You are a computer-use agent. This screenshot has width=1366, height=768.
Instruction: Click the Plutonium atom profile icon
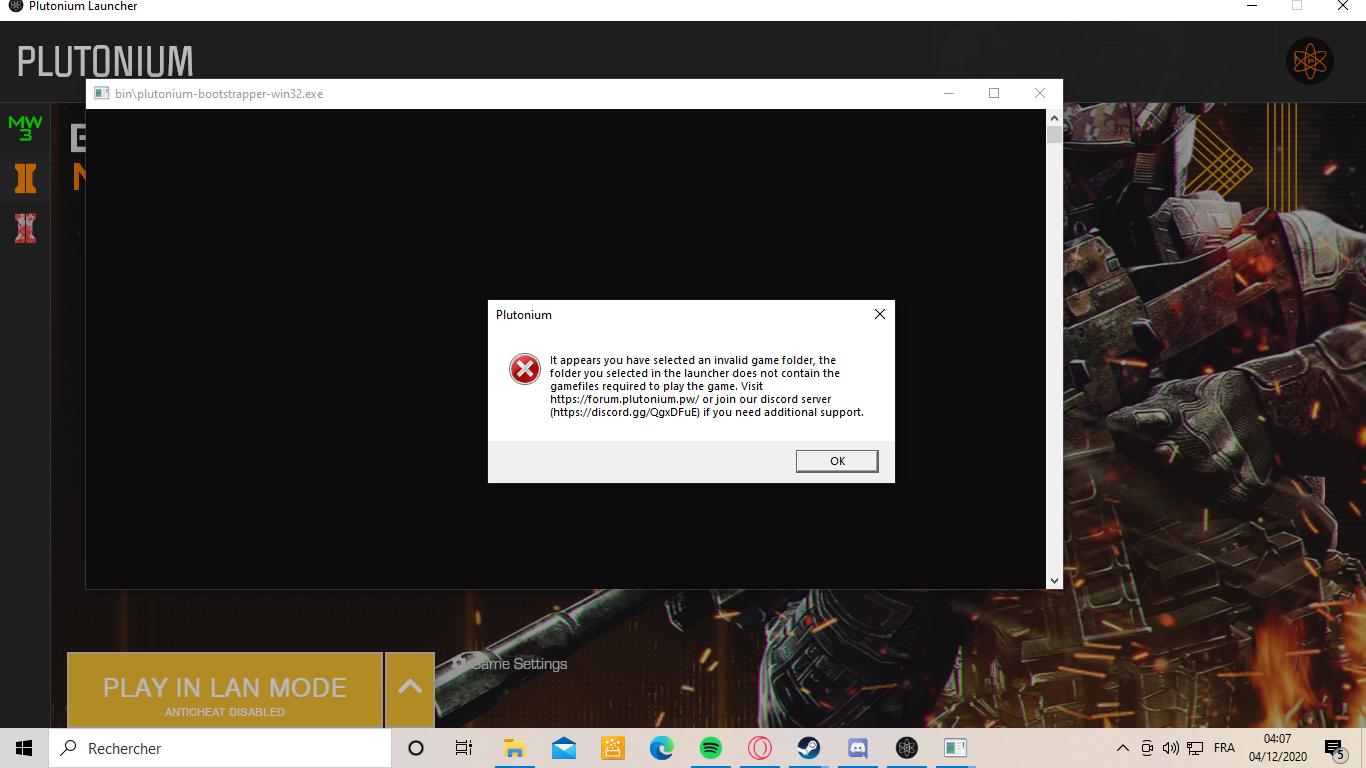pyautogui.click(x=1309, y=62)
